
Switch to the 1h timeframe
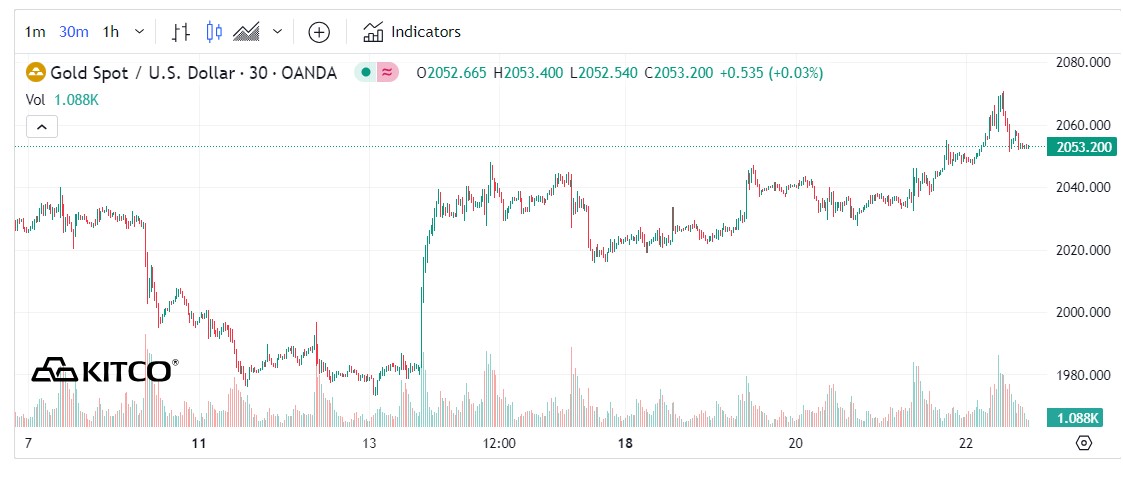click(111, 32)
